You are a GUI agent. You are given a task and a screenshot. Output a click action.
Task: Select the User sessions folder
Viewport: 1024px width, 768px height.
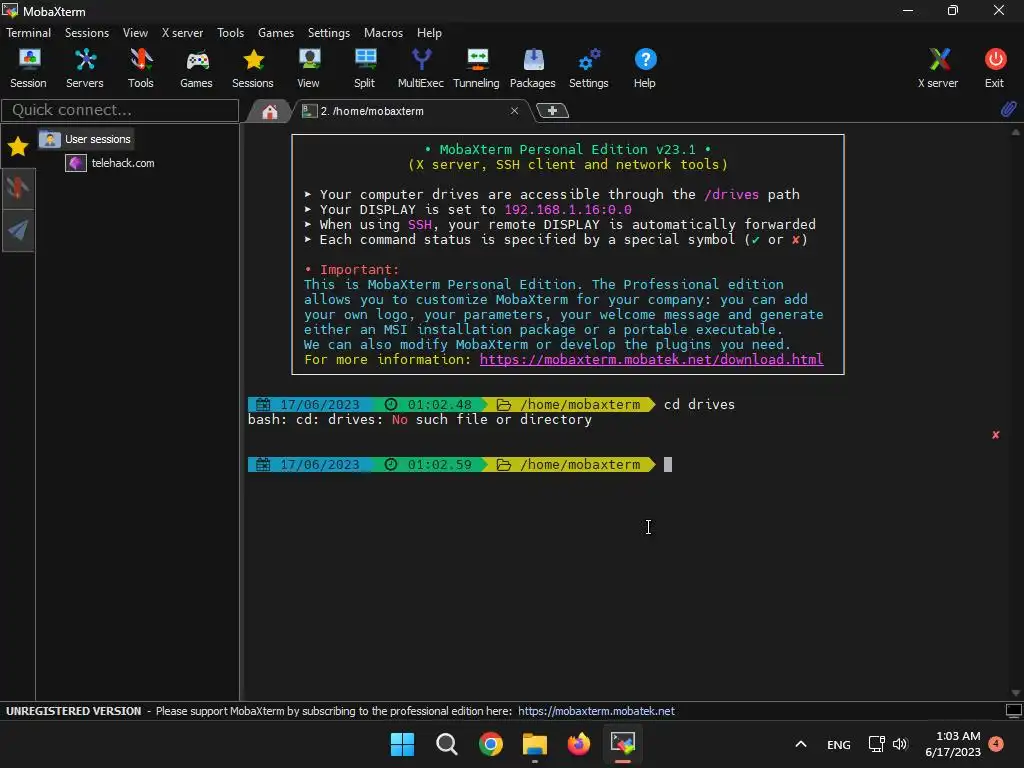(86, 139)
